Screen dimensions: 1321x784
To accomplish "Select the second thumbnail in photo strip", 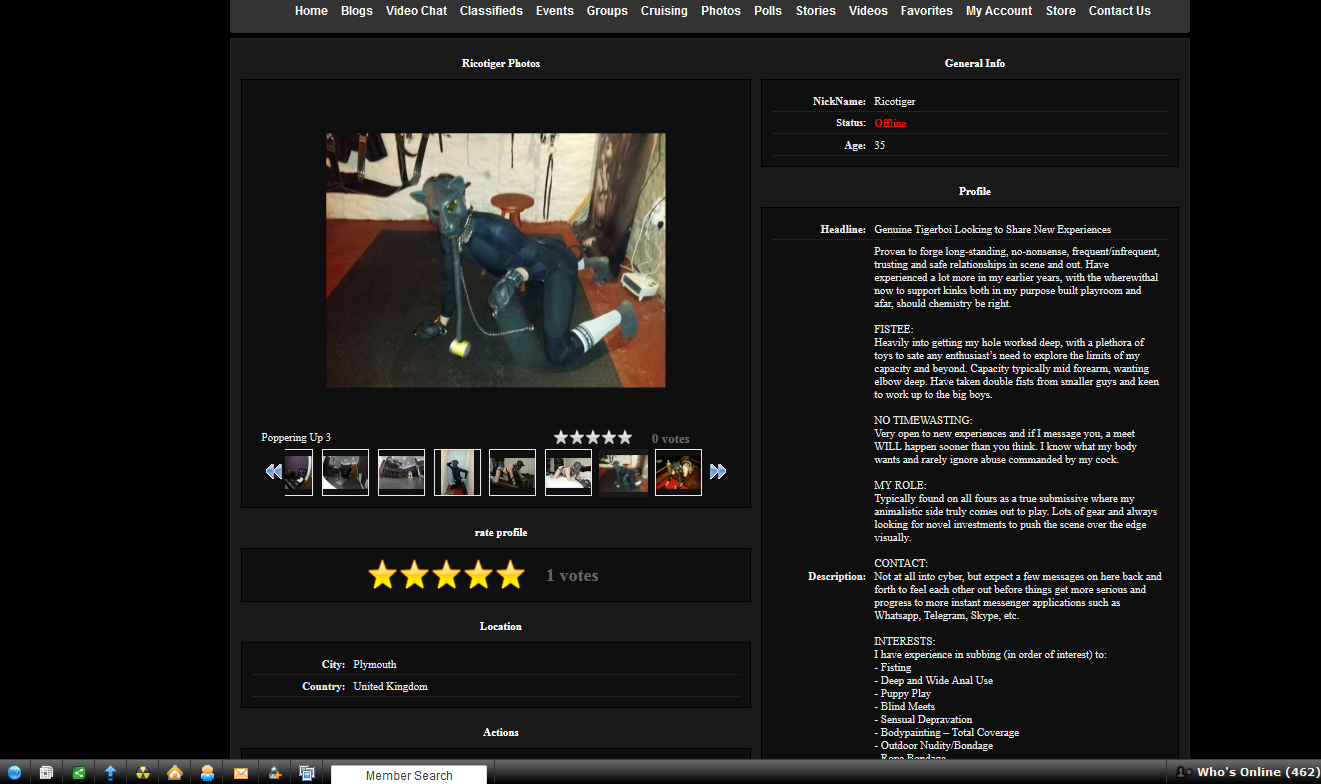I will point(345,472).
